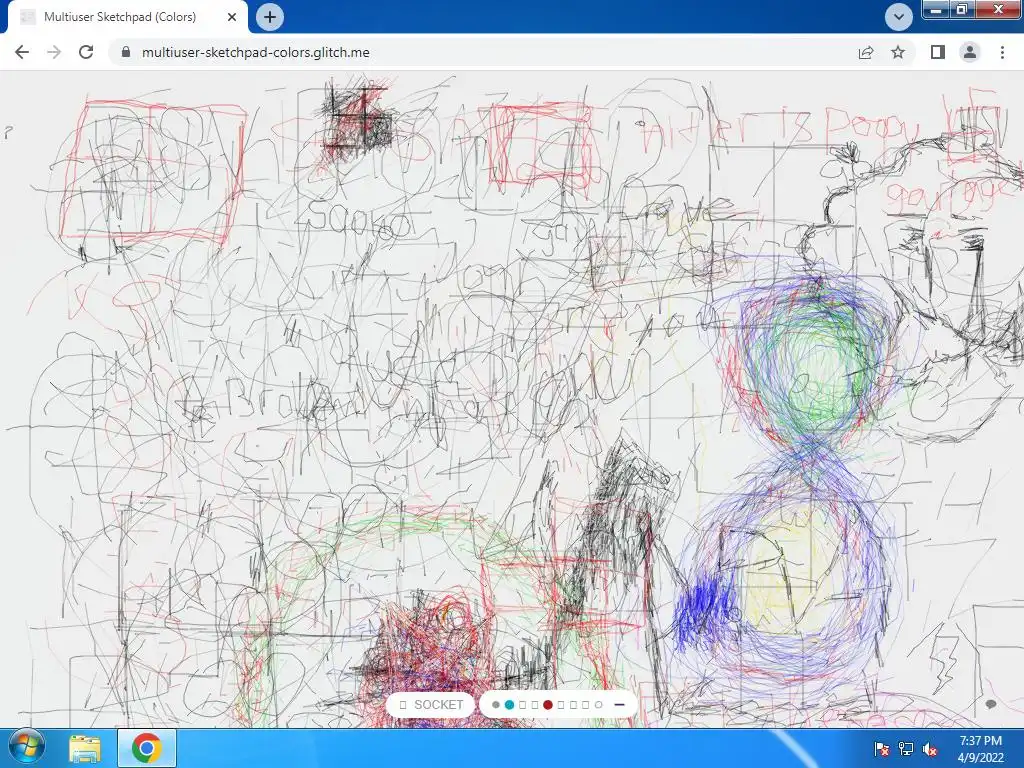Open a new browser tab
Image resolution: width=1024 pixels, height=768 pixels.
tap(270, 17)
